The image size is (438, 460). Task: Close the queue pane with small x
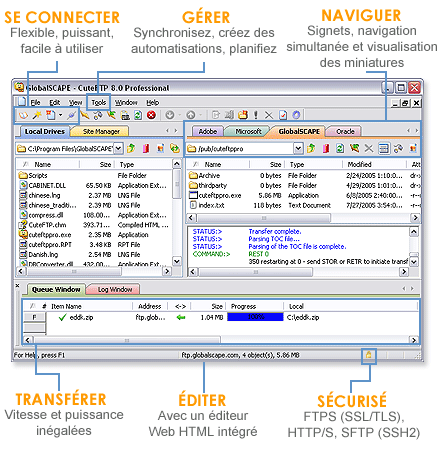18,286
